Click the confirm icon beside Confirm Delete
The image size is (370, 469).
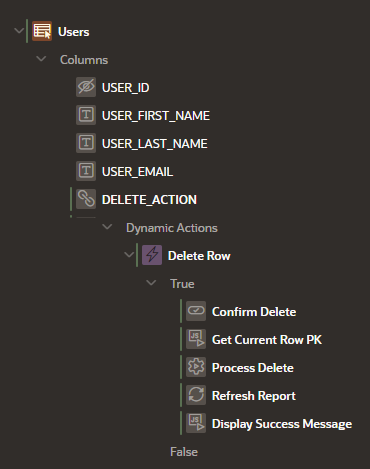[x=196, y=311]
